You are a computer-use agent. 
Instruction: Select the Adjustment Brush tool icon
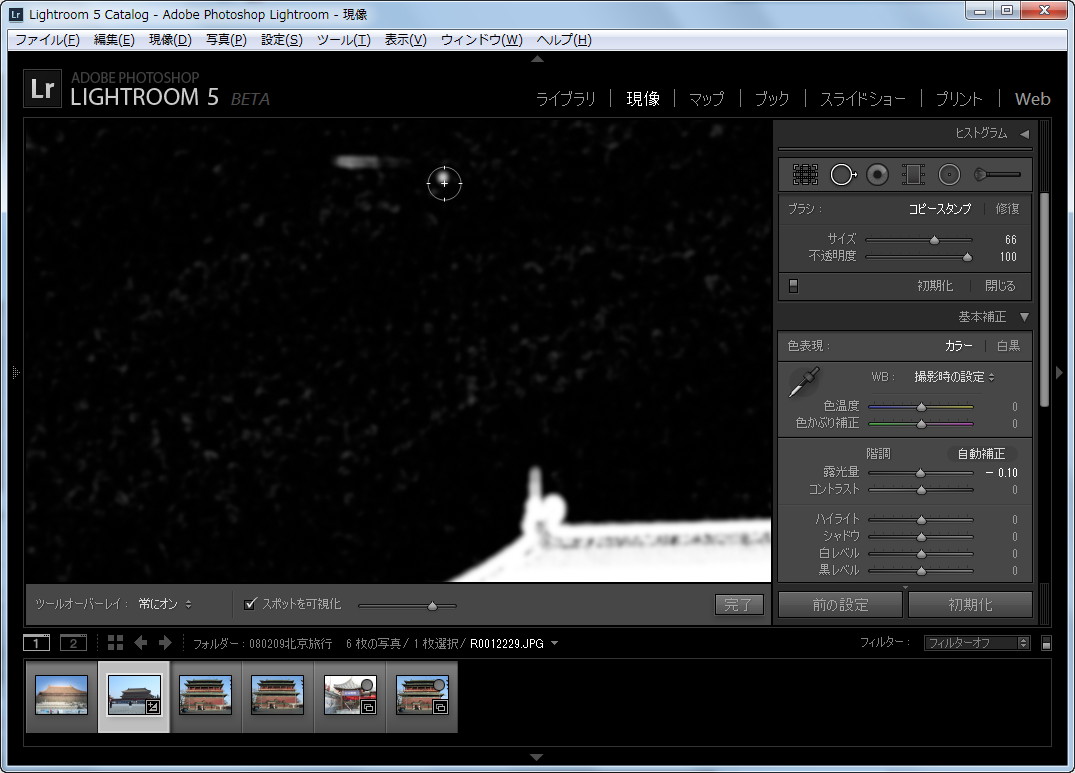click(998, 175)
